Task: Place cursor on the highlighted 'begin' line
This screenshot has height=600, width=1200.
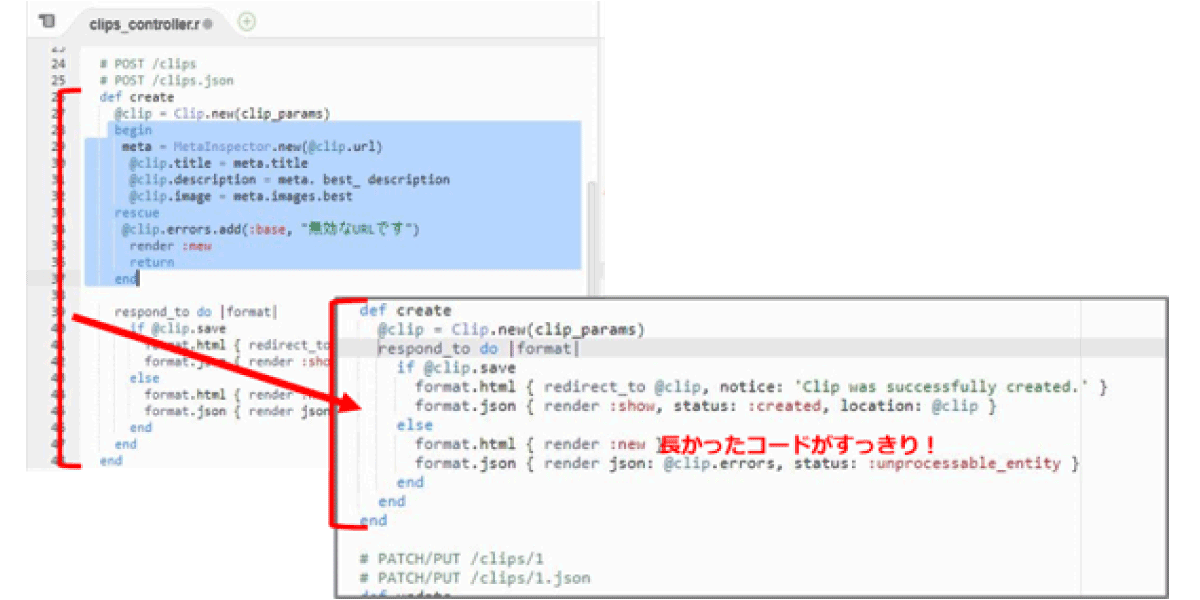Action: coord(133,130)
